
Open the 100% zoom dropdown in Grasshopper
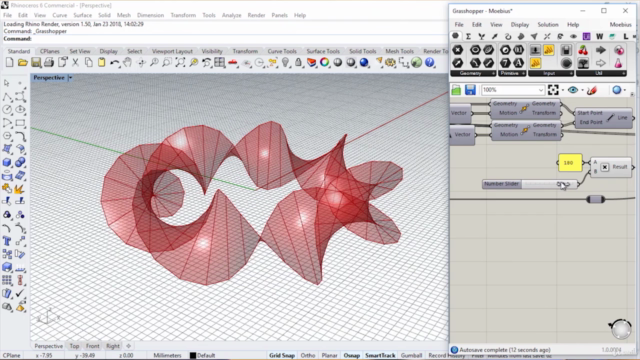(541, 90)
